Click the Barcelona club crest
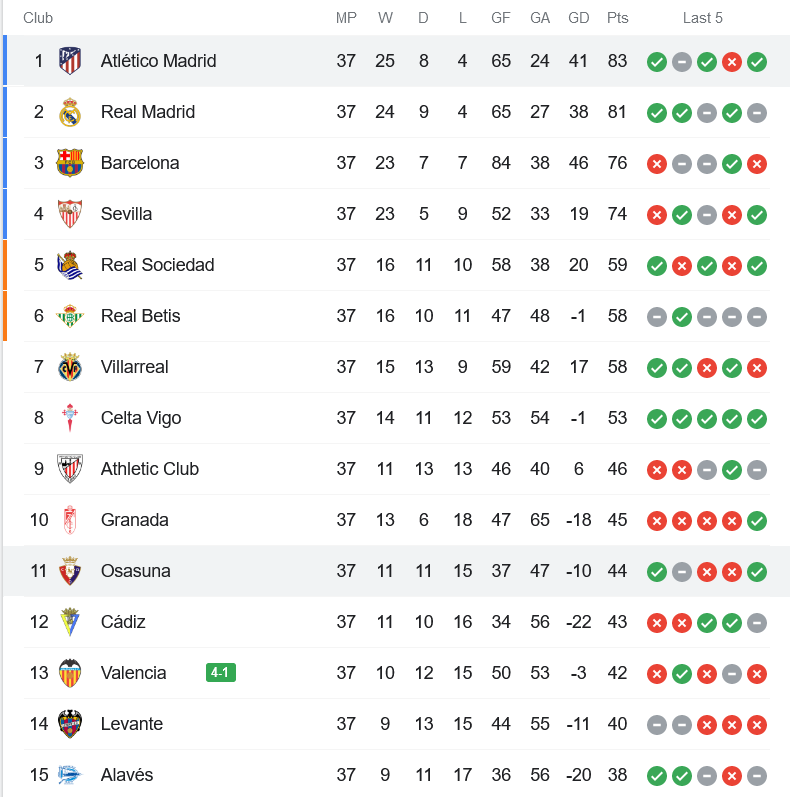 70,163
